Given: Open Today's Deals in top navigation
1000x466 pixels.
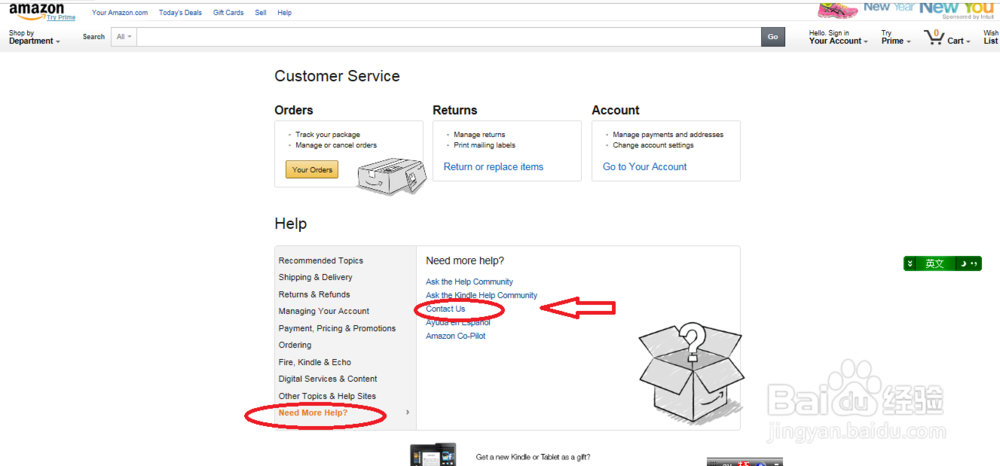Looking at the screenshot, I should [180, 13].
